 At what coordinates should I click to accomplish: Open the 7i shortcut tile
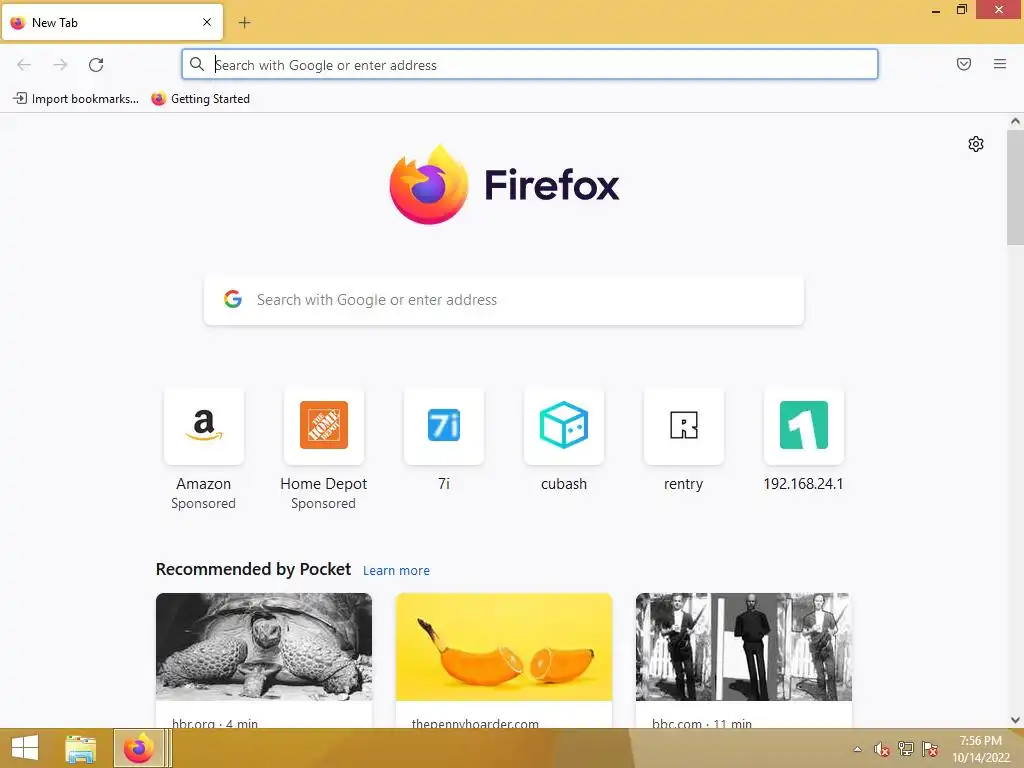pos(444,426)
